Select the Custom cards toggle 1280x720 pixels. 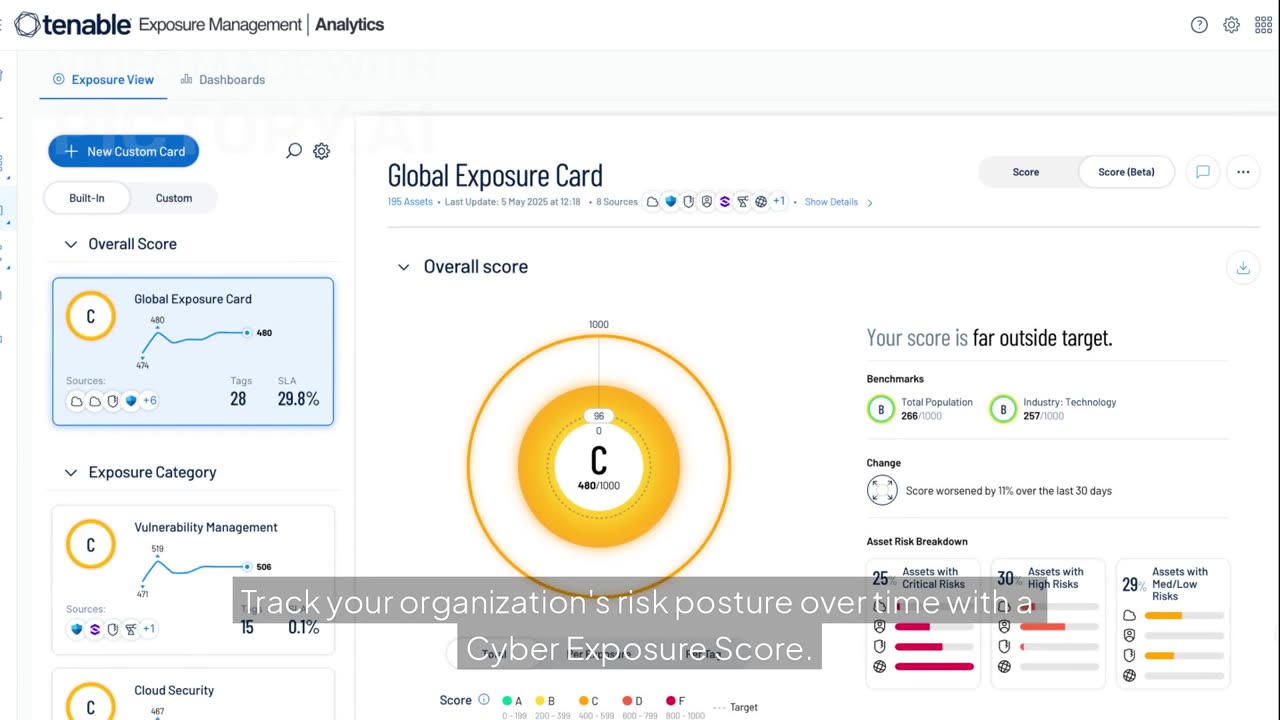coord(174,198)
